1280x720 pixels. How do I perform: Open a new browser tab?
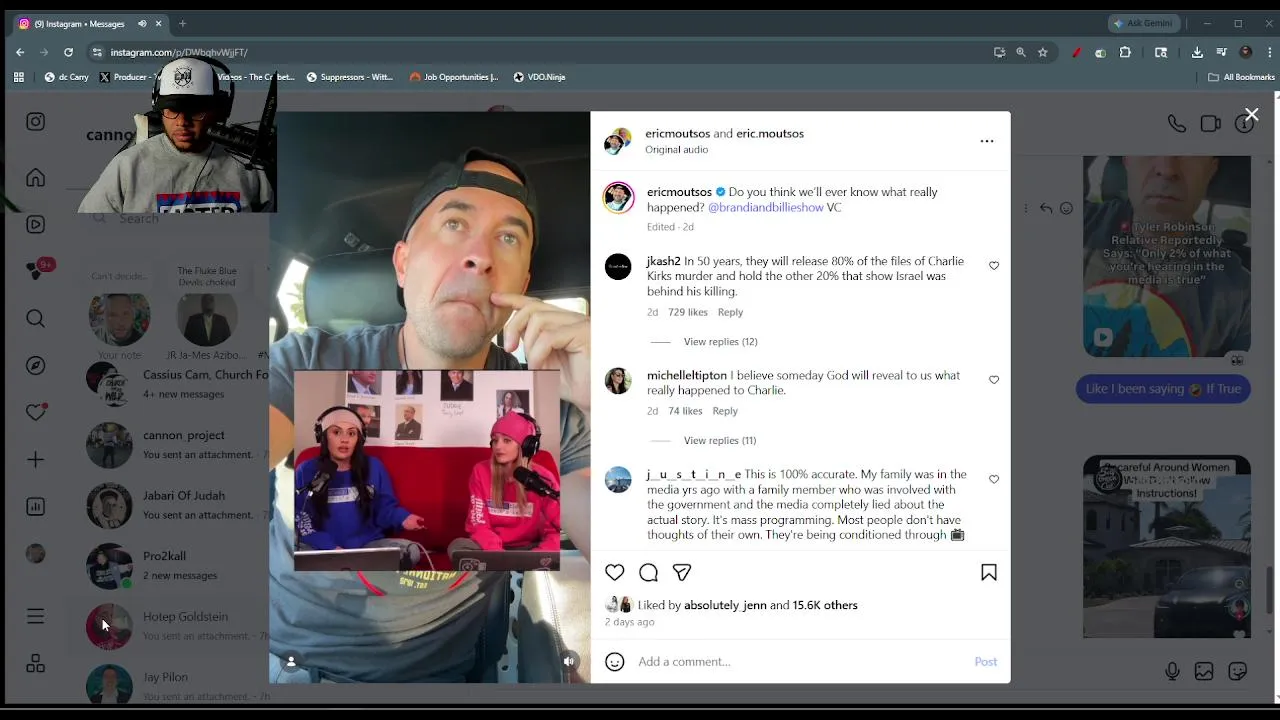click(182, 23)
